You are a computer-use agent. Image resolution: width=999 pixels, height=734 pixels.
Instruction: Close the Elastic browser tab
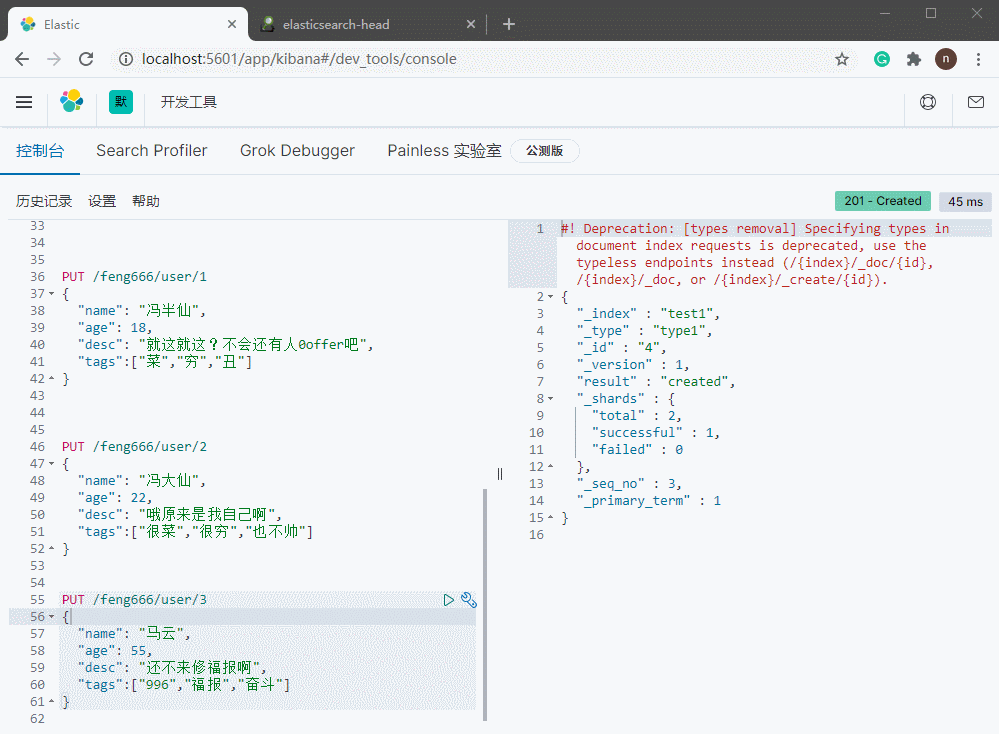232,24
